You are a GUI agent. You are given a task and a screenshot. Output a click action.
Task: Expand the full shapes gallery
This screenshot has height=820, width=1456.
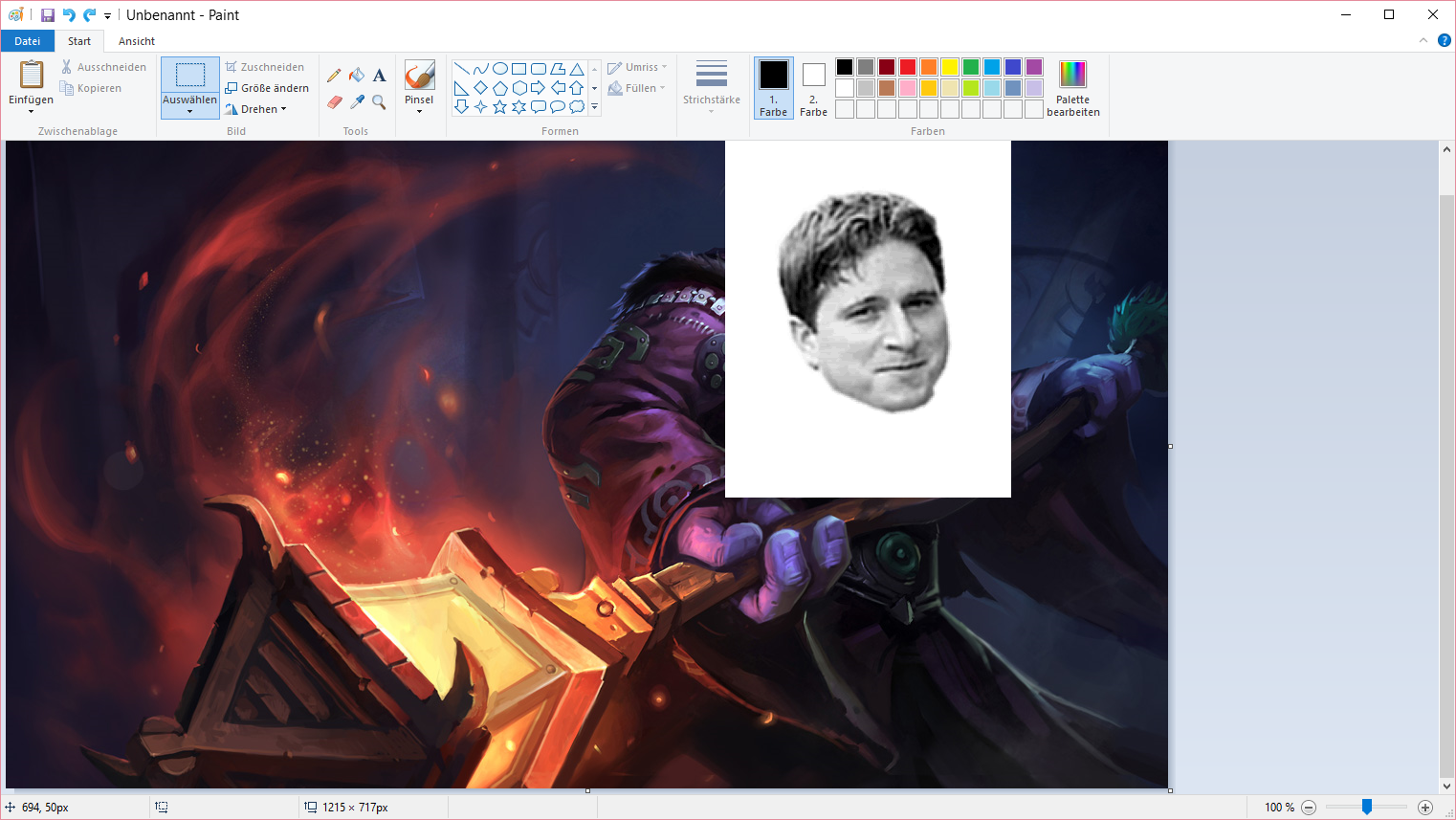coord(594,107)
